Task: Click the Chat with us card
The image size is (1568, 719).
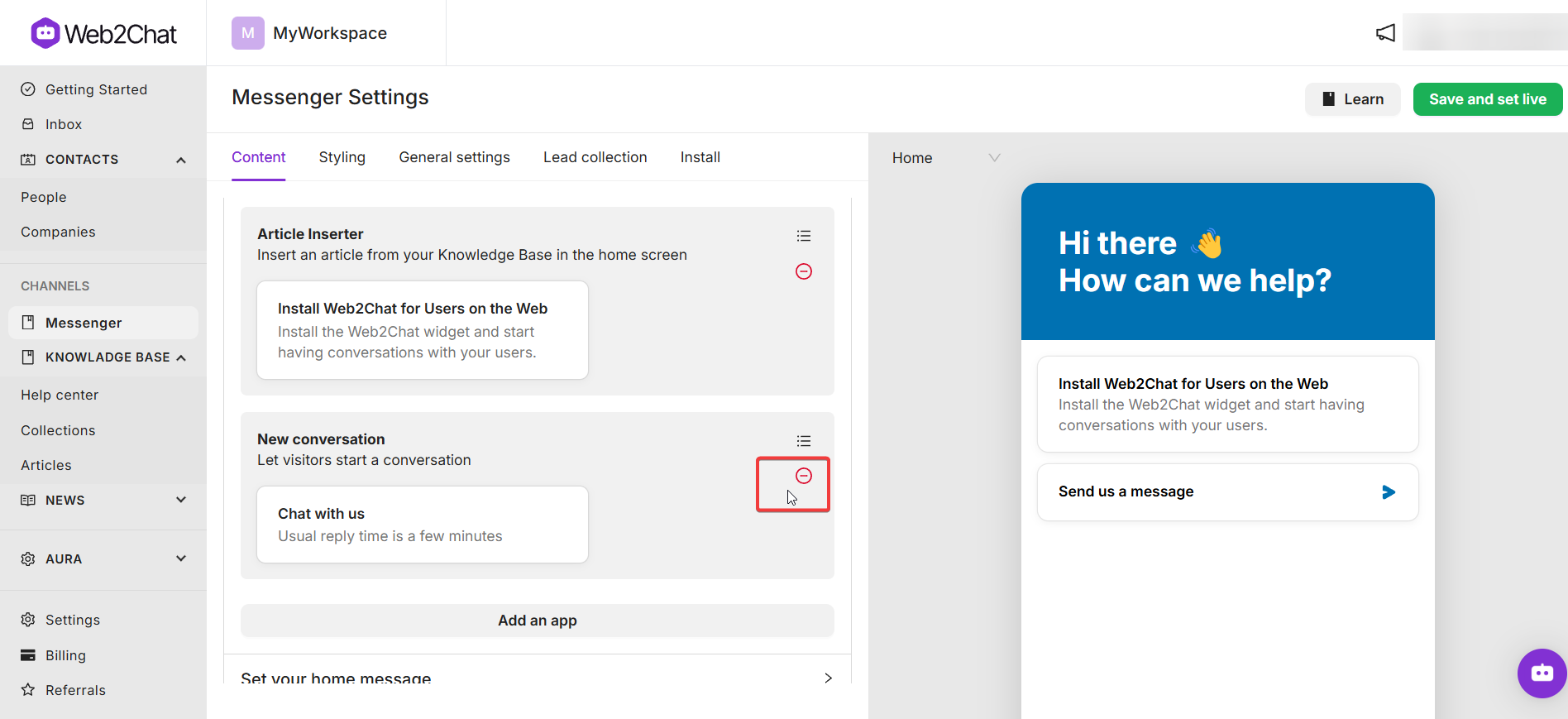Action: tap(423, 525)
